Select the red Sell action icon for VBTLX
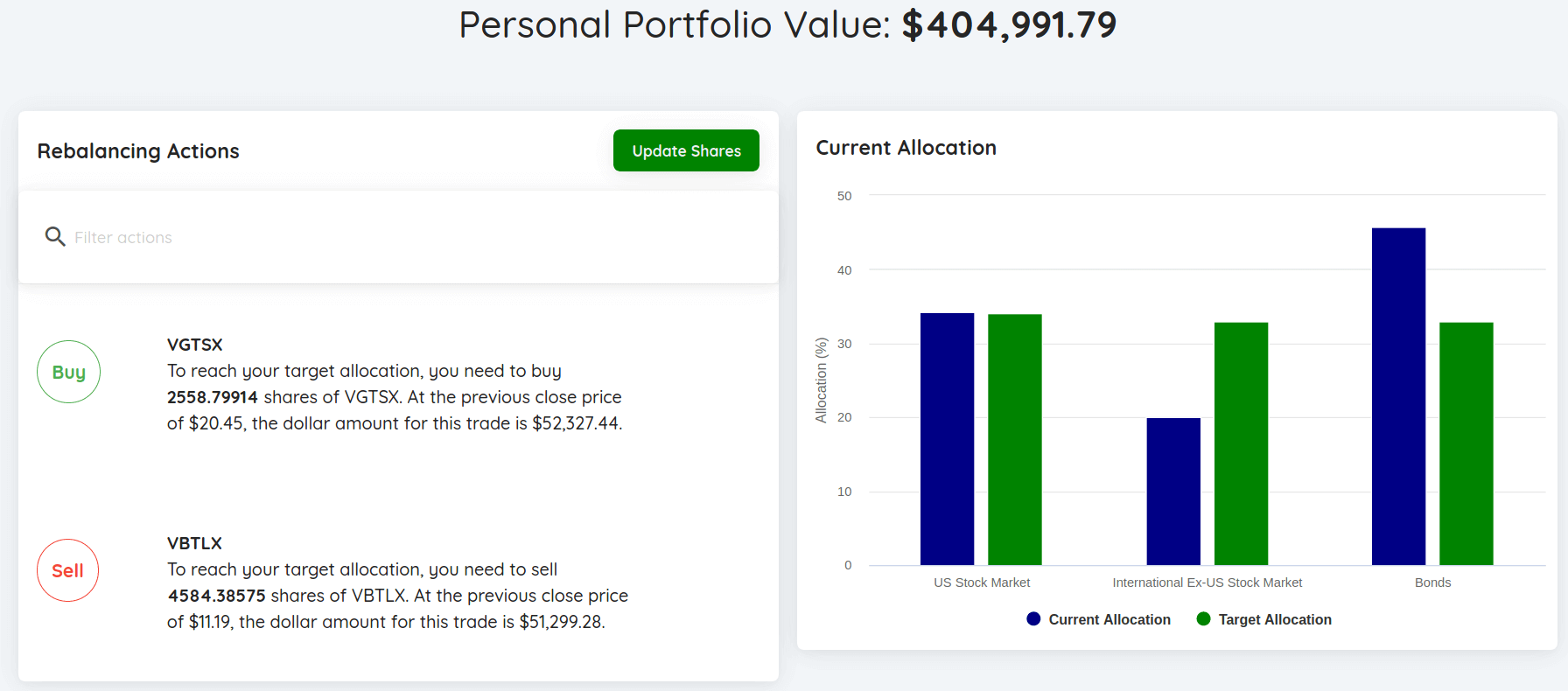Screen dimensions: 1568x691 pos(67,570)
